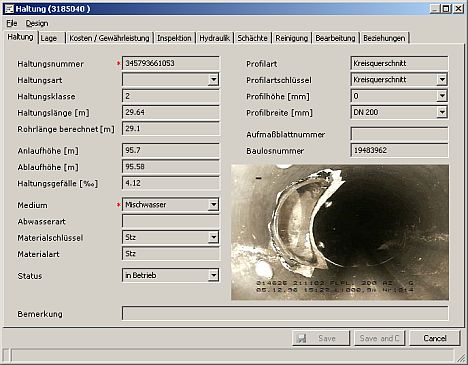Click the Save button
This screenshot has width=468, height=365.
(321, 338)
